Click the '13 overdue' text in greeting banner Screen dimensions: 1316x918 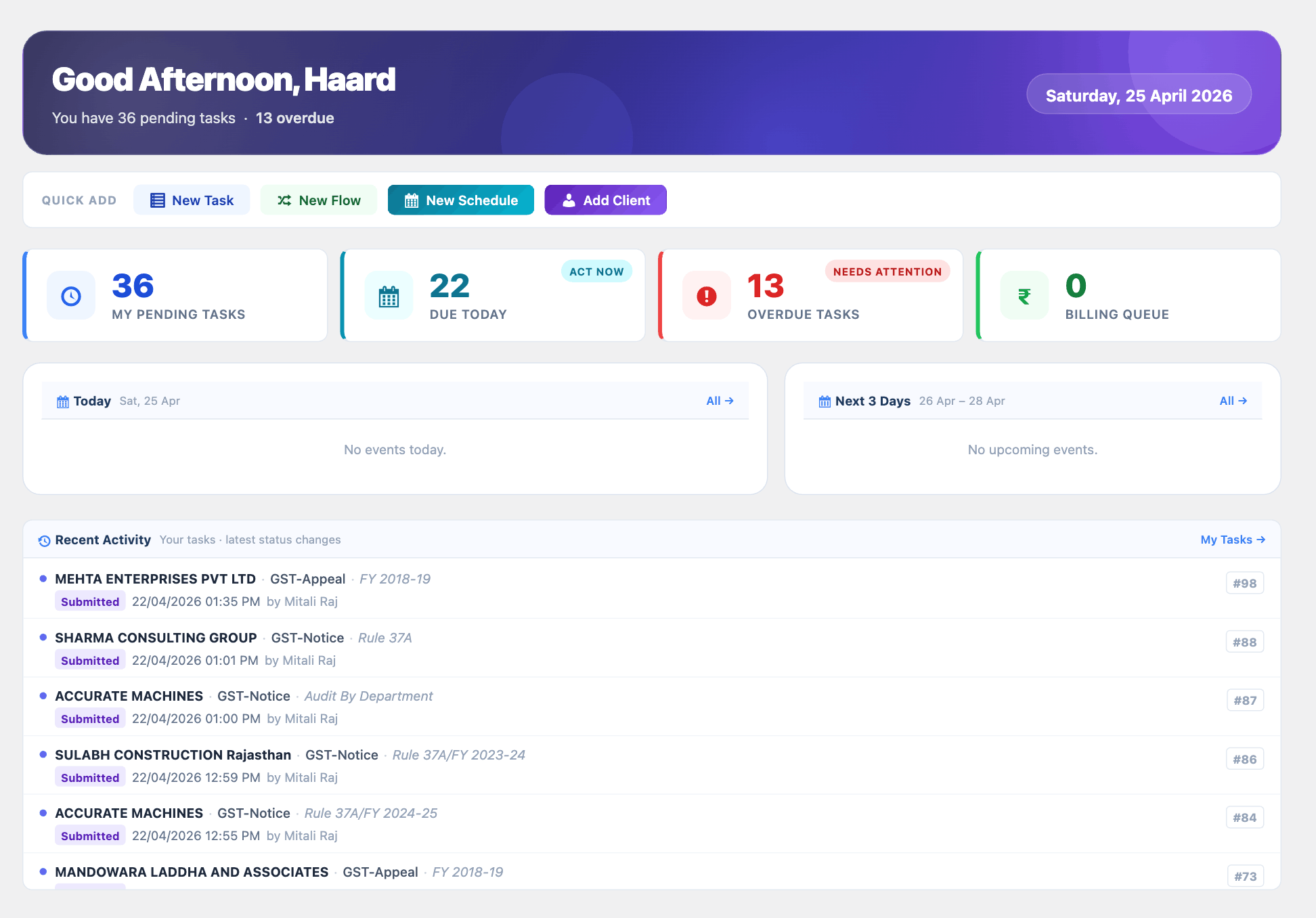point(294,118)
